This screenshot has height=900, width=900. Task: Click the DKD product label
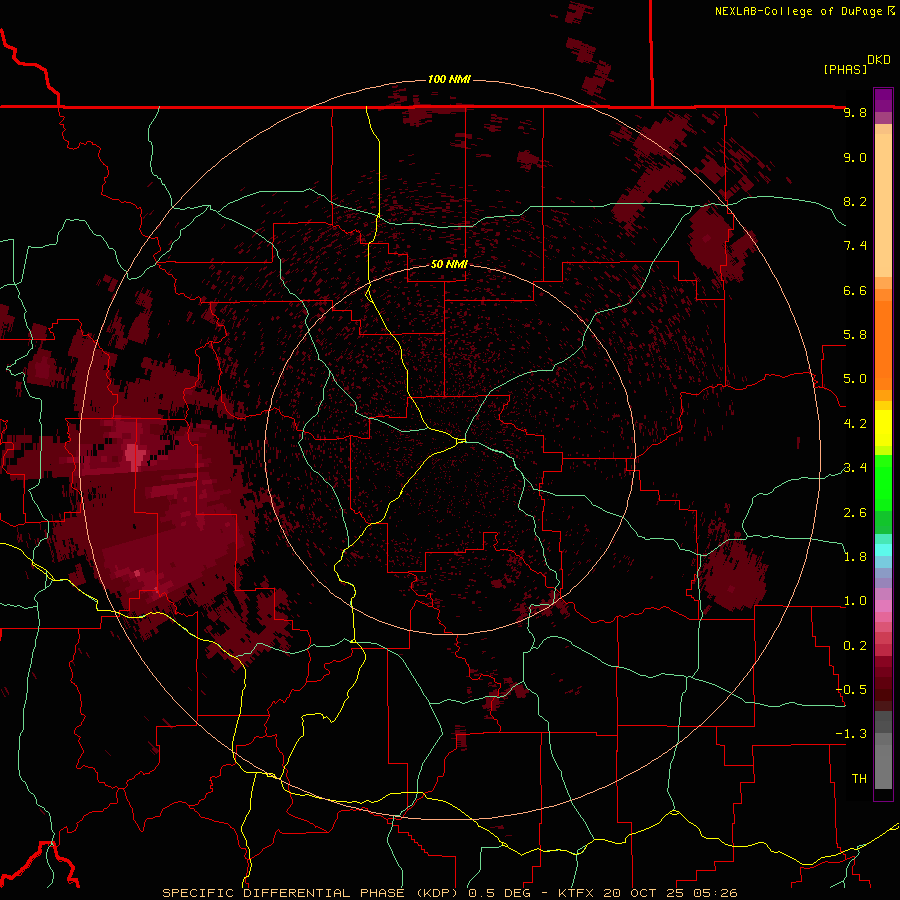[879, 60]
